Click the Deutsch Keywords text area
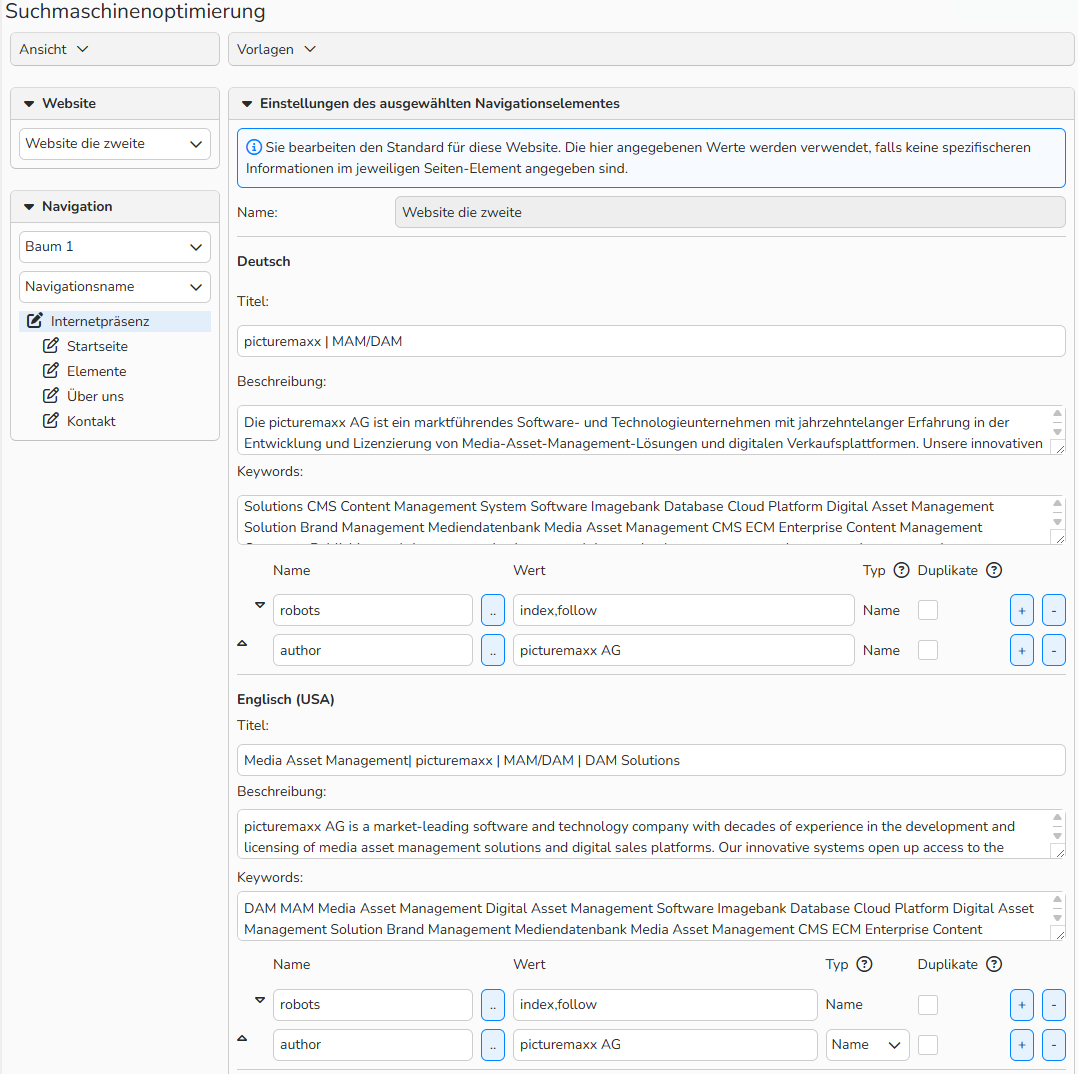Viewport: 1078px width, 1074px height. coord(651,520)
